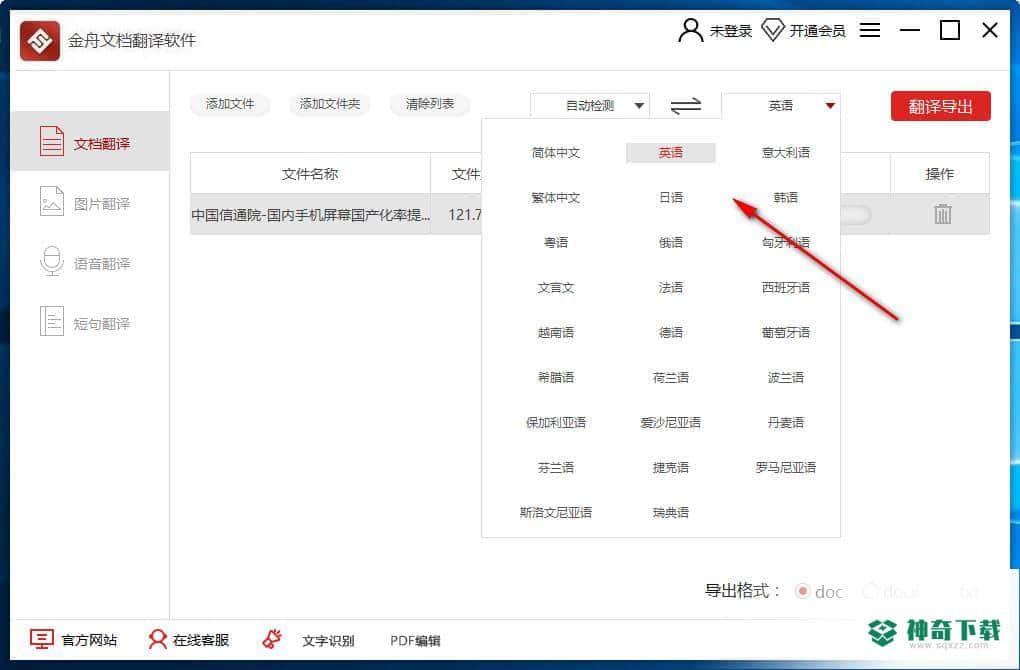Click the image translation picture icon
The width and height of the screenshot is (1020, 670).
tap(51, 201)
